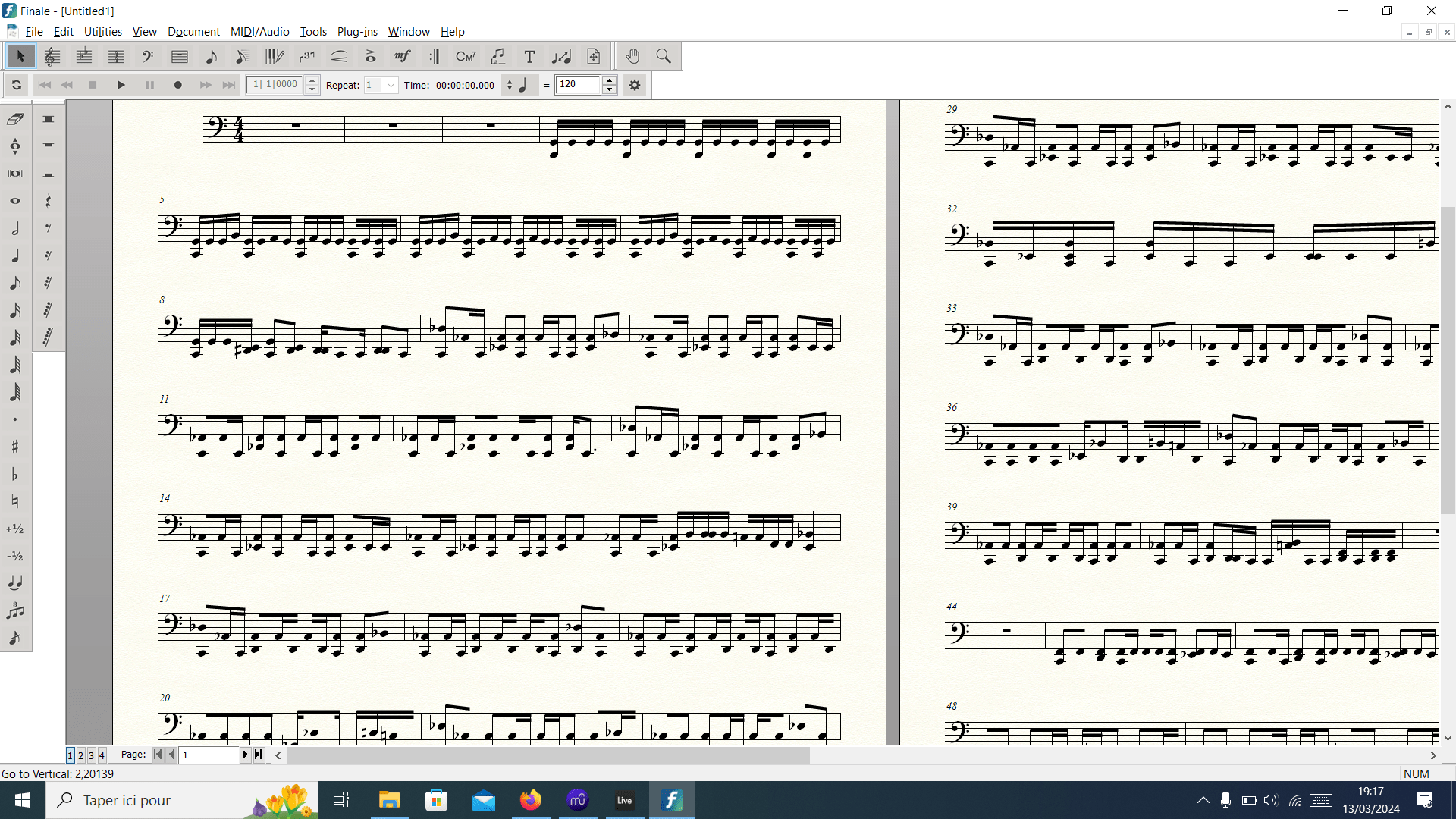1456x819 pixels.
Task: Increase tempo value with up arrow
Action: click(x=609, y=80)
